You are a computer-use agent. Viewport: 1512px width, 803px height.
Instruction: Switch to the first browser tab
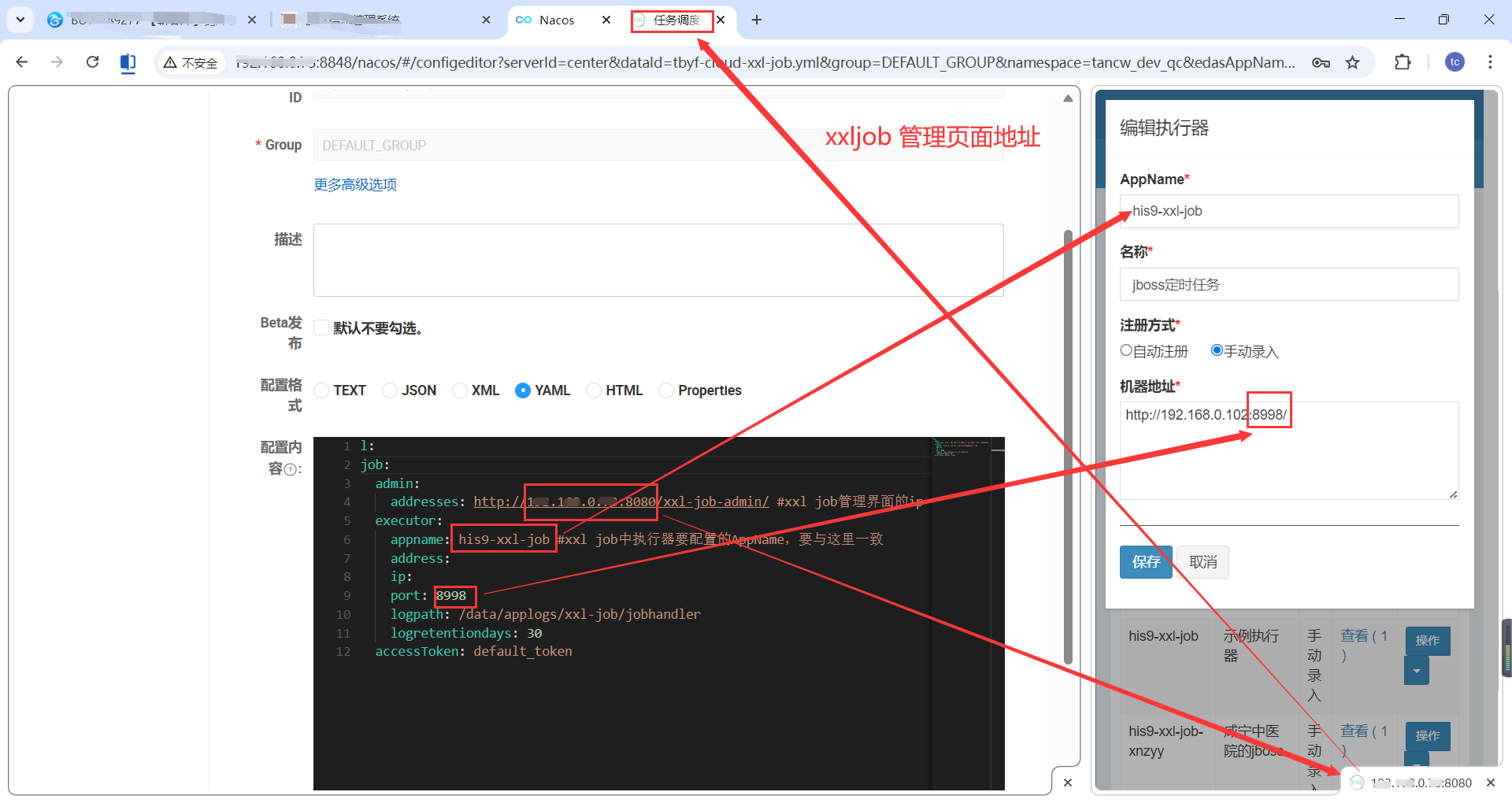point(151,20)
